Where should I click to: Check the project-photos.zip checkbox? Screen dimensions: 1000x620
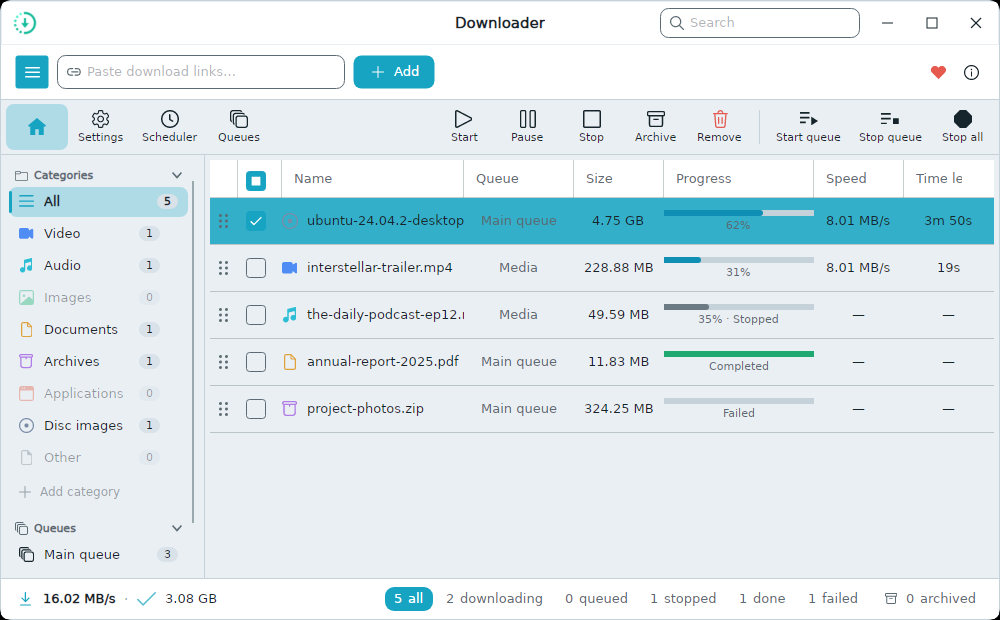[x=256, y=409]
